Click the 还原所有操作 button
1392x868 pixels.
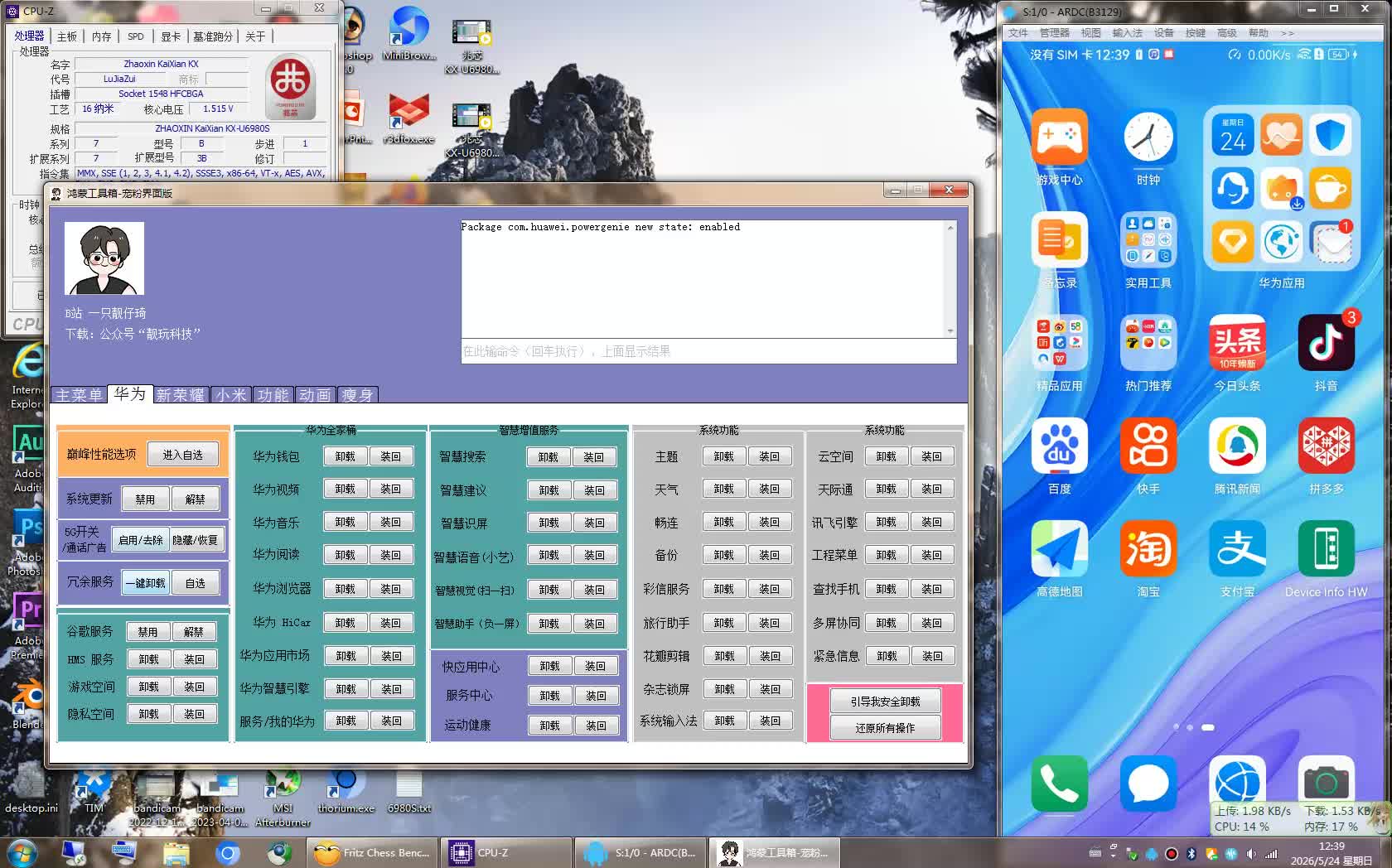[x=885, y=728]
